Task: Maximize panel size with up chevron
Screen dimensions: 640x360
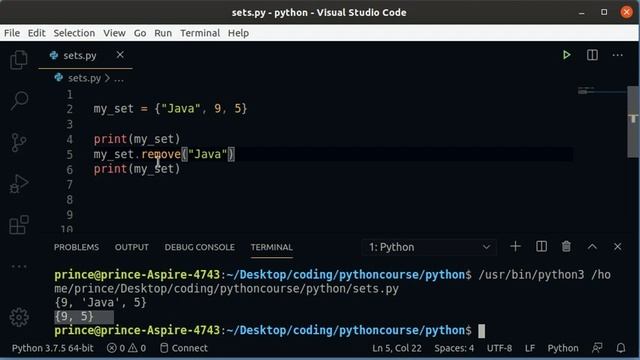Action: 592,247
